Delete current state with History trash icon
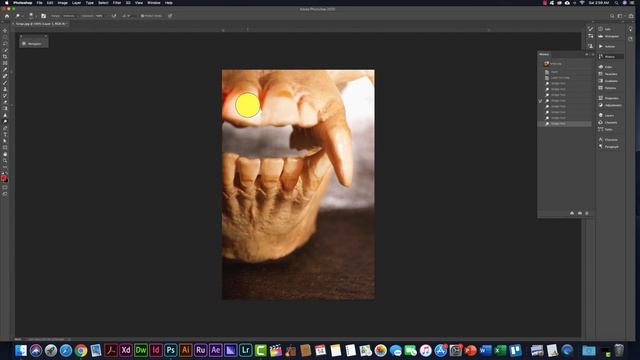The width and height of the screenshot is (640, 360). [x=587, y=213]
